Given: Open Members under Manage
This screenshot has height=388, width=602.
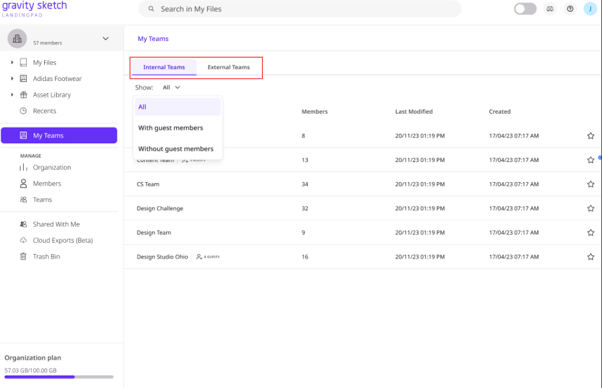Looking at the screenshot, I should coord(47,183).
